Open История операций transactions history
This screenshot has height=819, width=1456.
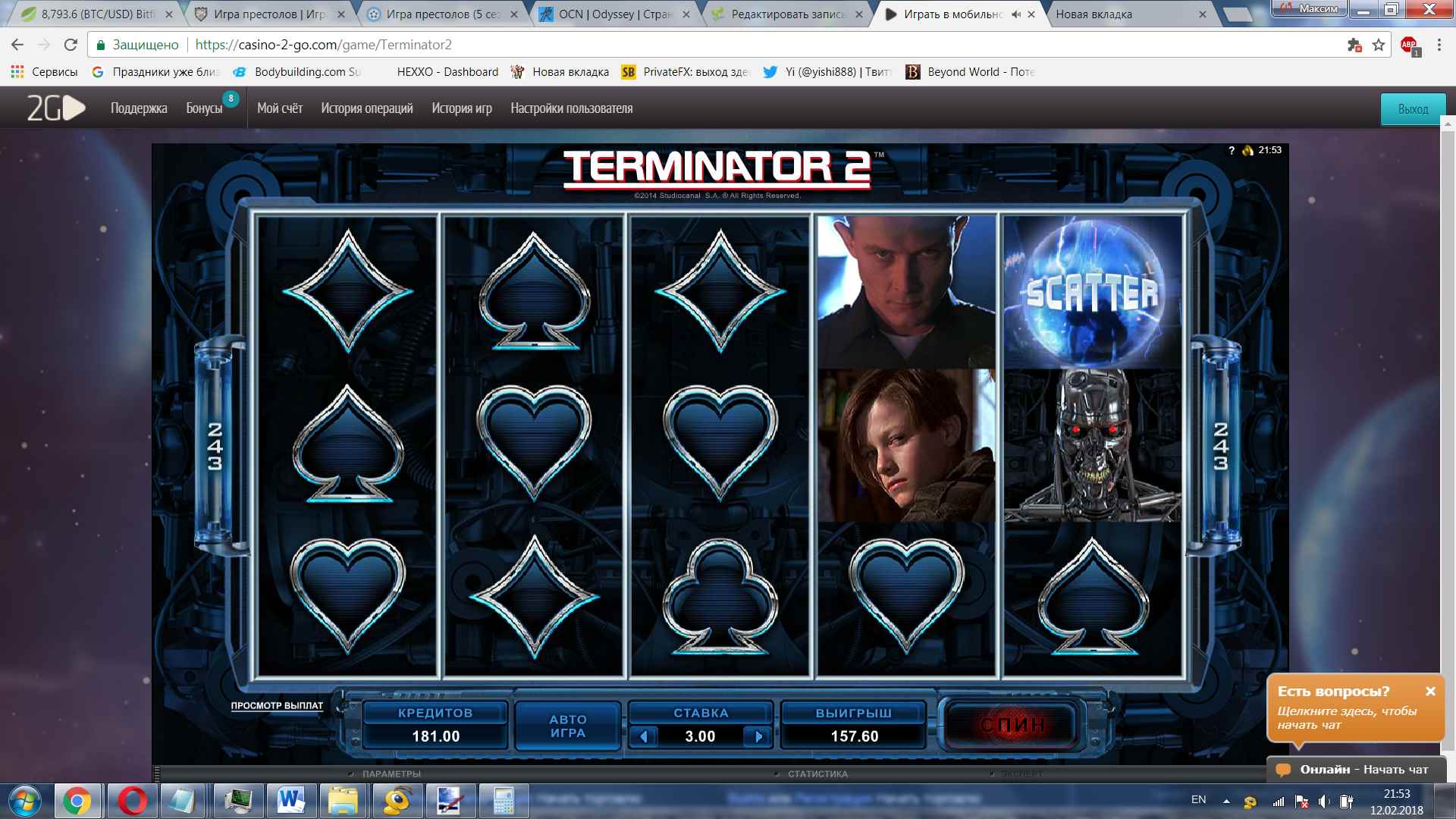(367, 108)
